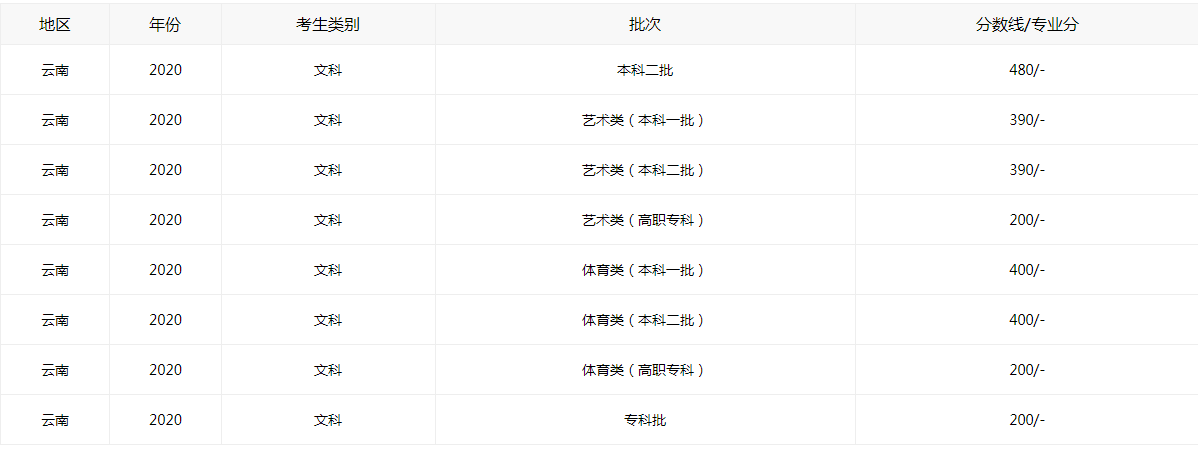This screenshot has height=449, width=1198.
Task: Select the 艺术类(本科一批) cell
Action: 645,120
